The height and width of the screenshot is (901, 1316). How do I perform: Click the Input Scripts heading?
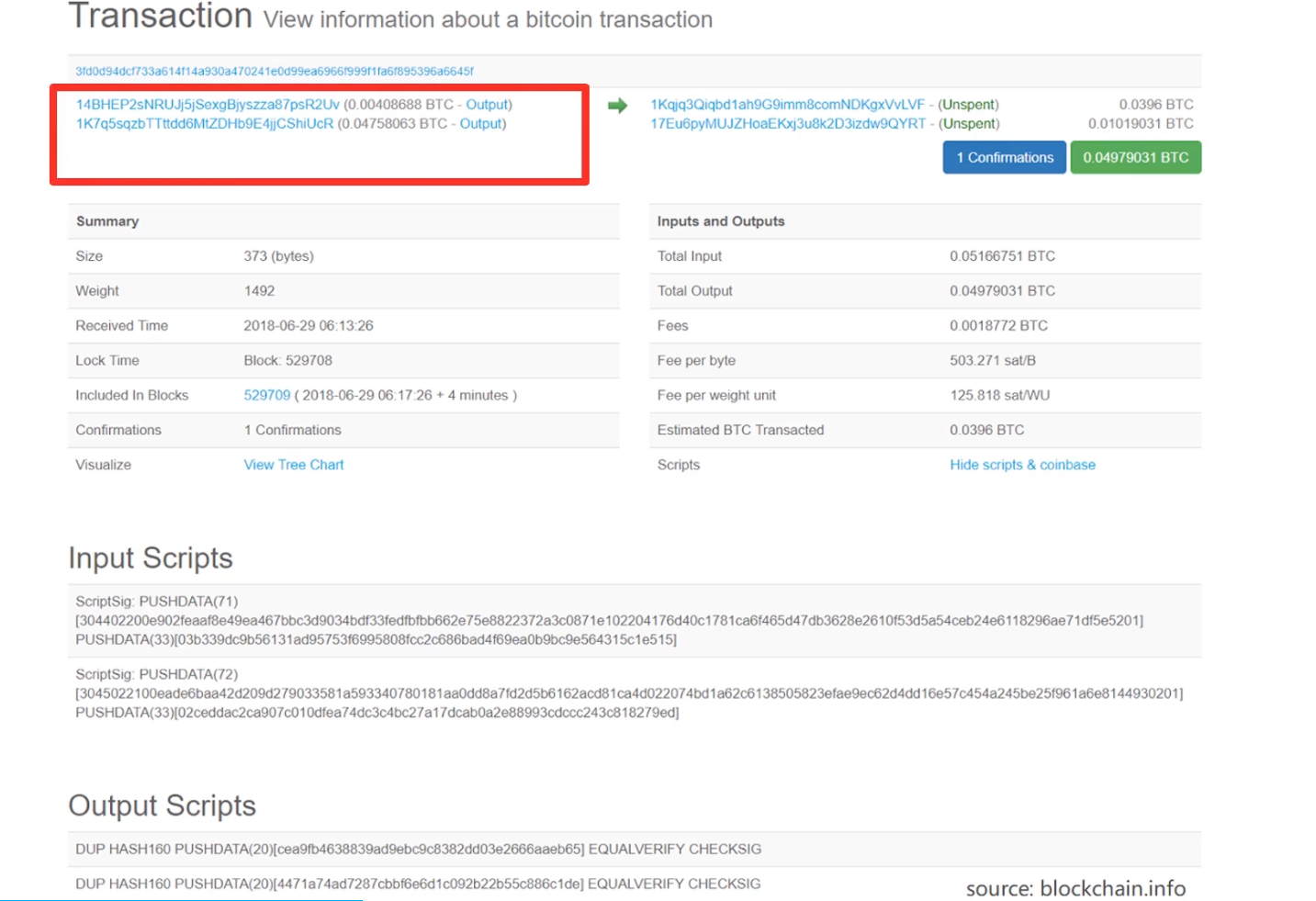[x=151, y=558]
